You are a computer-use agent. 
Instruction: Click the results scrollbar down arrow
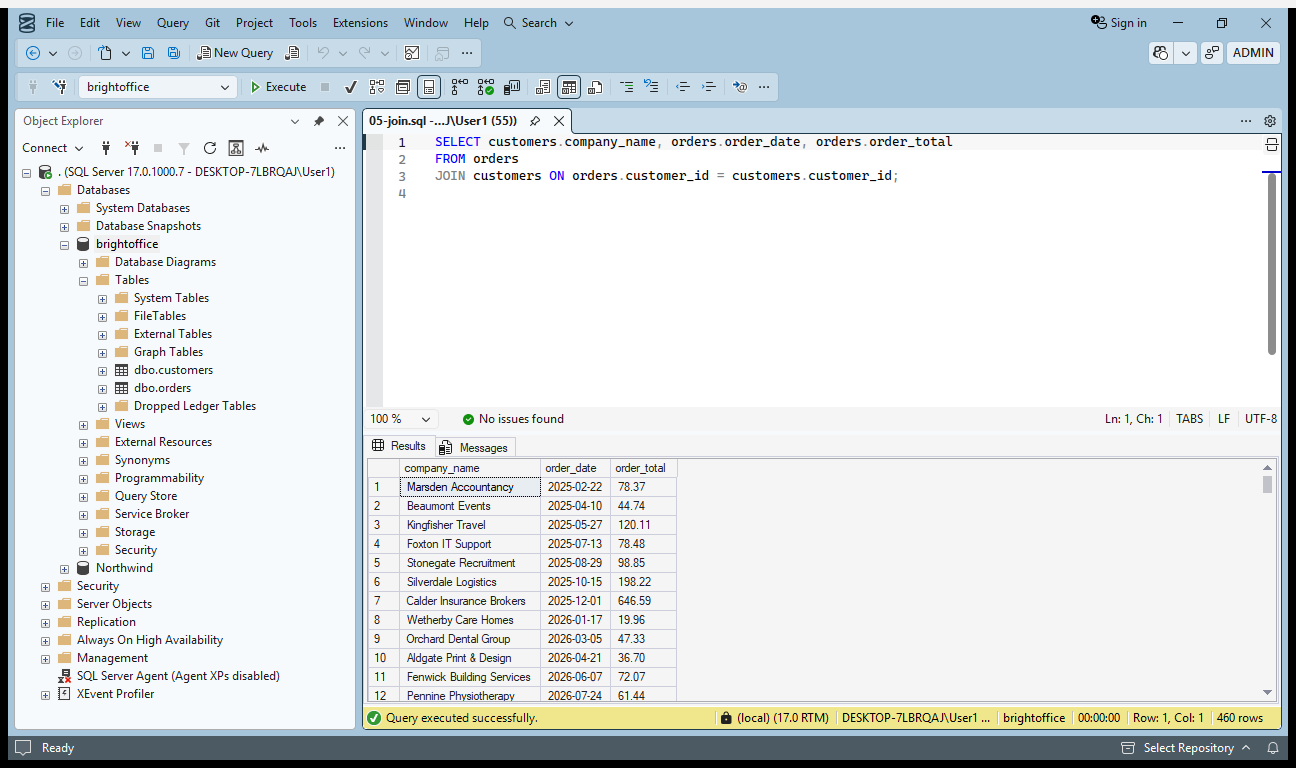pyautogui.click(x=1268, y=692)
